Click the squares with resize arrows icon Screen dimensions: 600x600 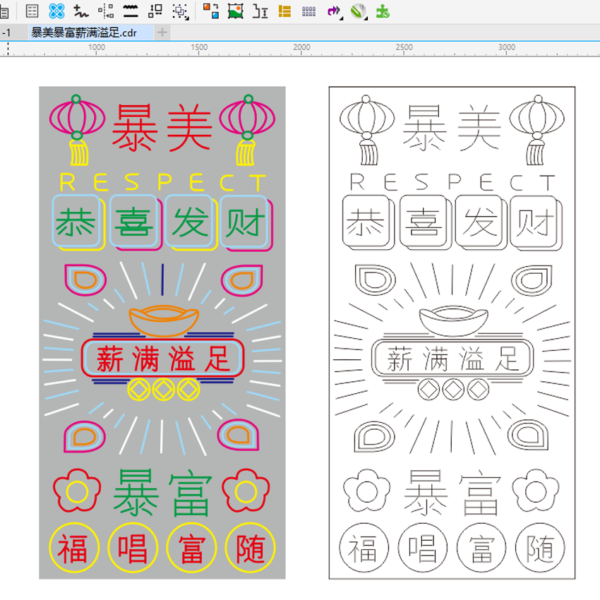[155, 11]
